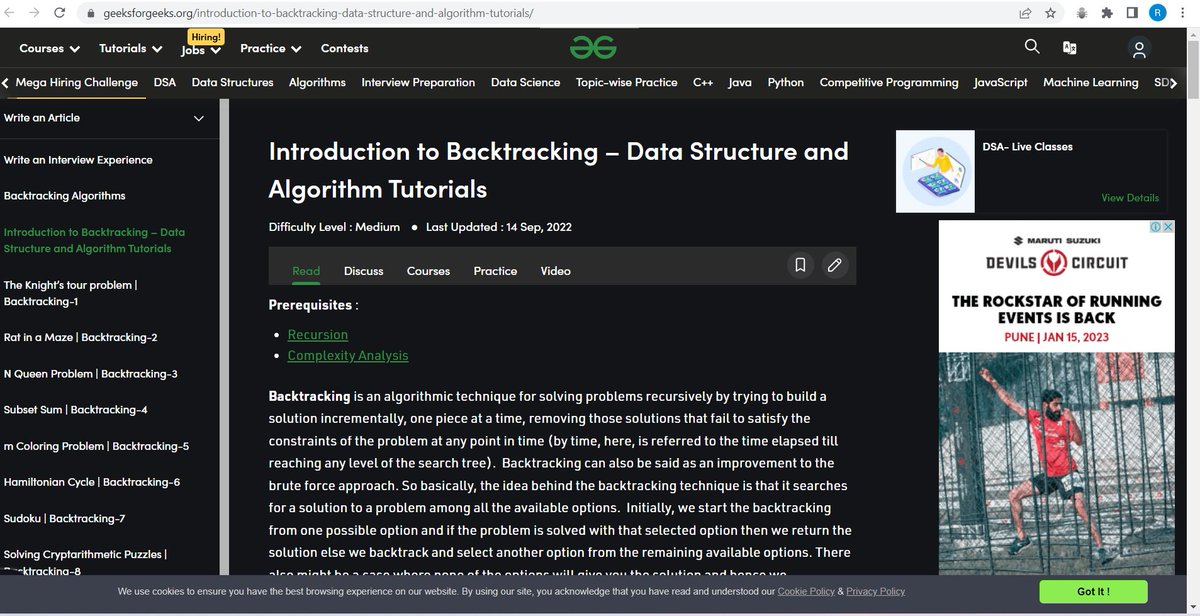
Task: Switch to the Video tab
Action: point(556,271)
